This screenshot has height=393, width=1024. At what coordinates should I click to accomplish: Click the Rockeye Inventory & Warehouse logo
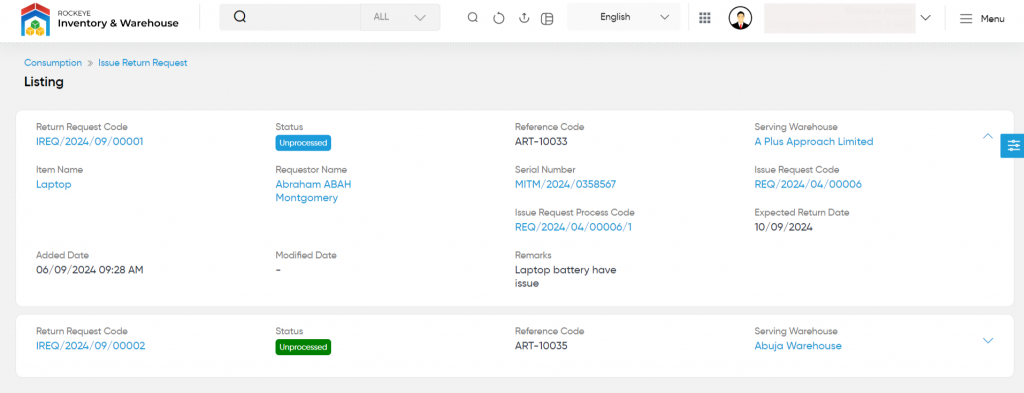pos(100,18)
